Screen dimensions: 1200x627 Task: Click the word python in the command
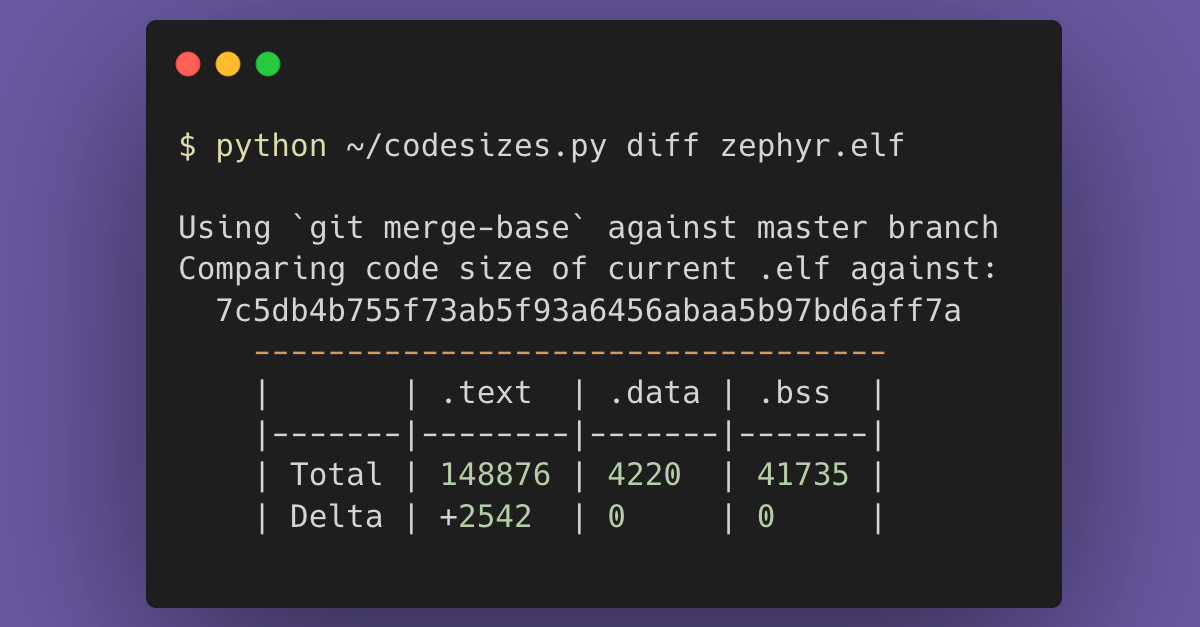272,148
